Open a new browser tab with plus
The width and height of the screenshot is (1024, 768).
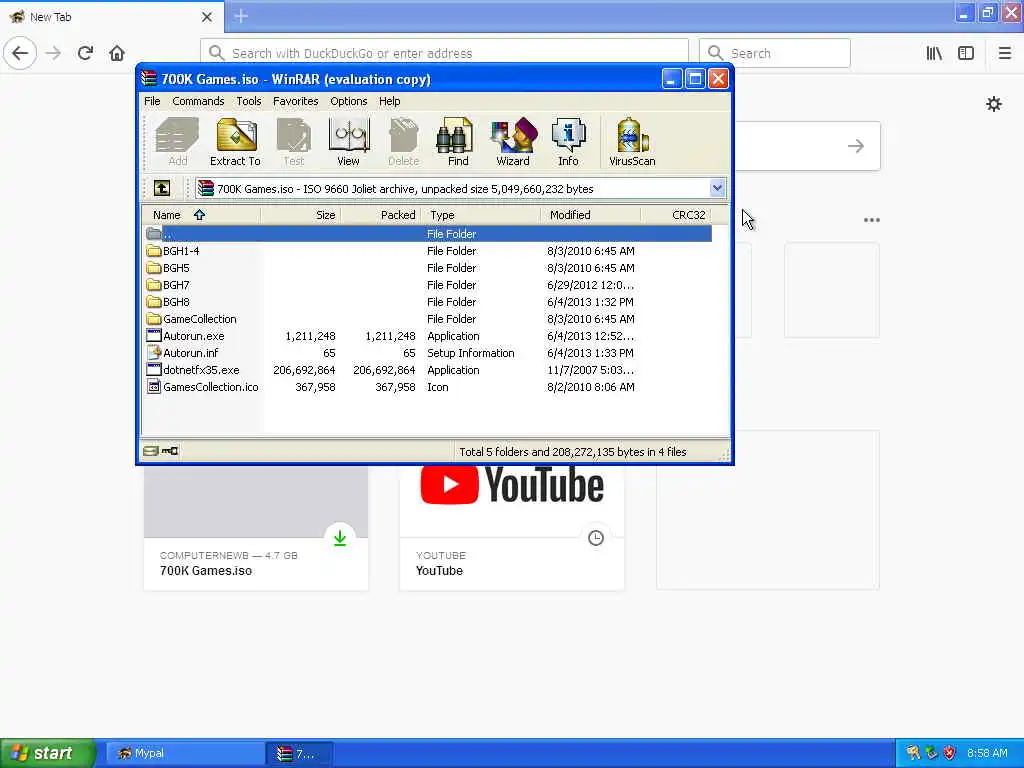click(x=241, y=16)
